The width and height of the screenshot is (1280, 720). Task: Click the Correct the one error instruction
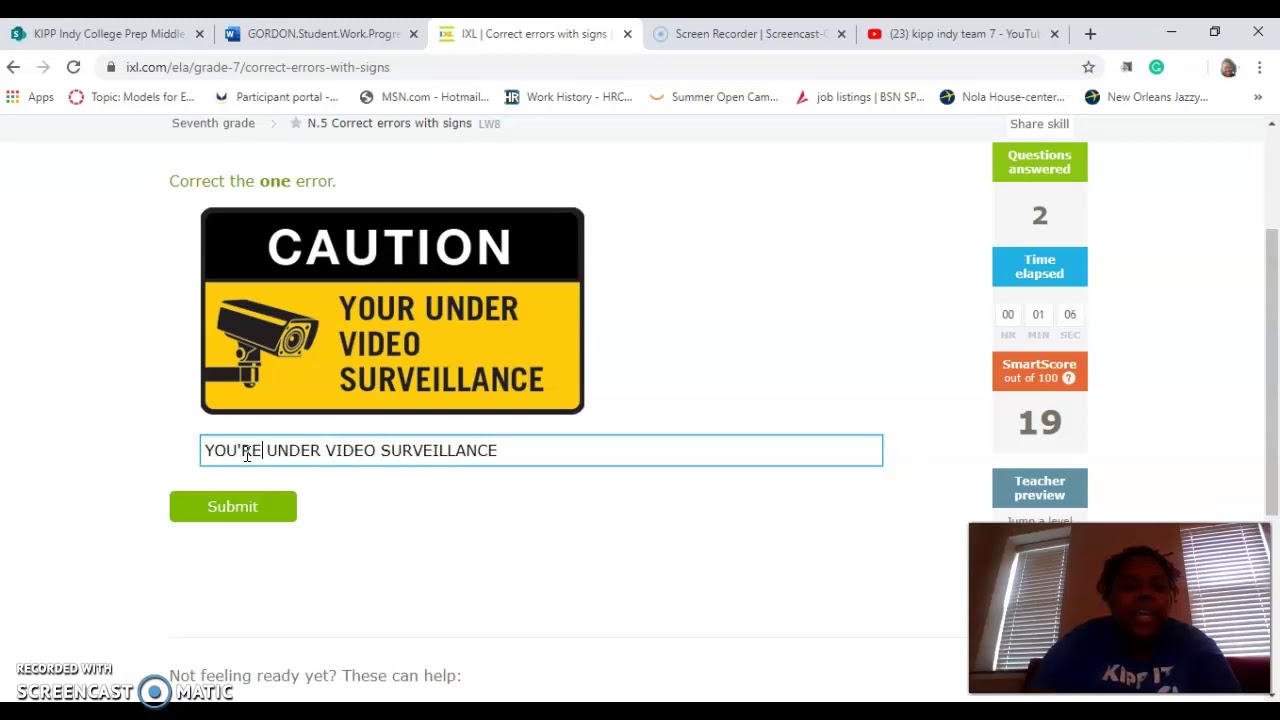pyautogui.click(x=252, y=181)
